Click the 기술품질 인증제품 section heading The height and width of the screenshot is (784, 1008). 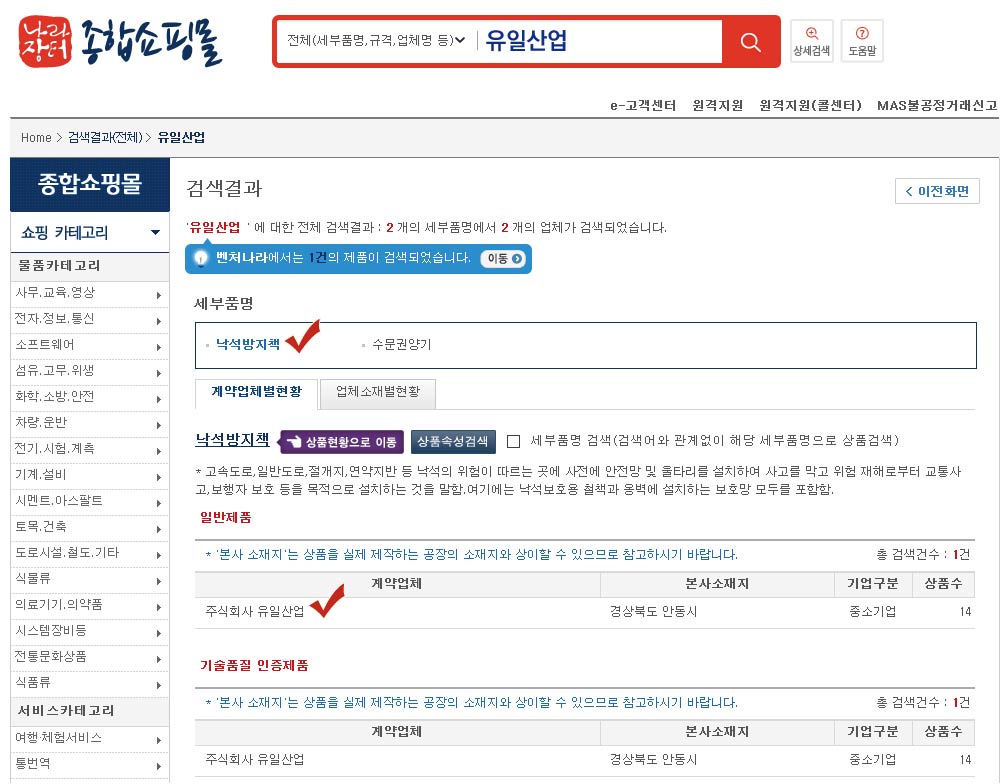(254, 665)
